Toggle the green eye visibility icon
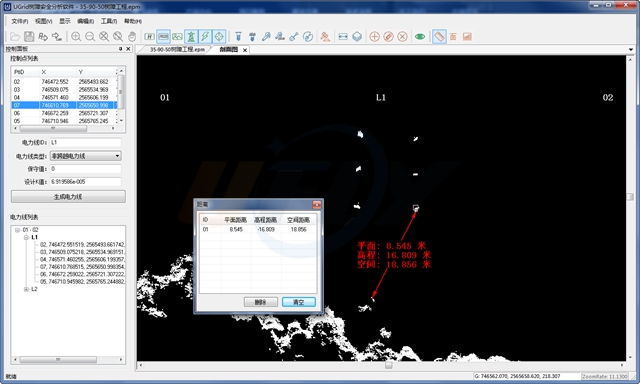The width and height of the screenshot is (640, 384). [x=420, y=37]
